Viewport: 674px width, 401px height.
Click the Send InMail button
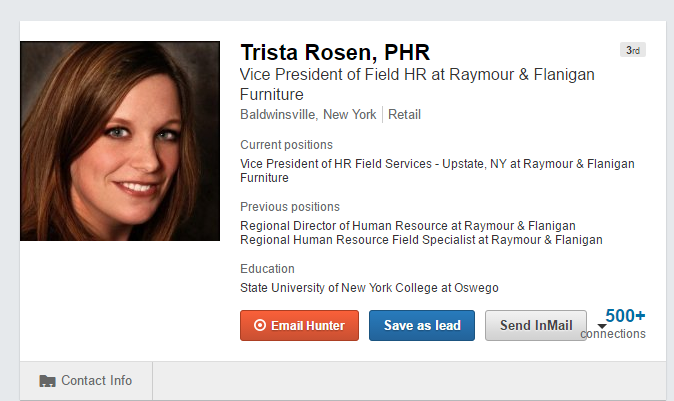(x=536, y=325)
